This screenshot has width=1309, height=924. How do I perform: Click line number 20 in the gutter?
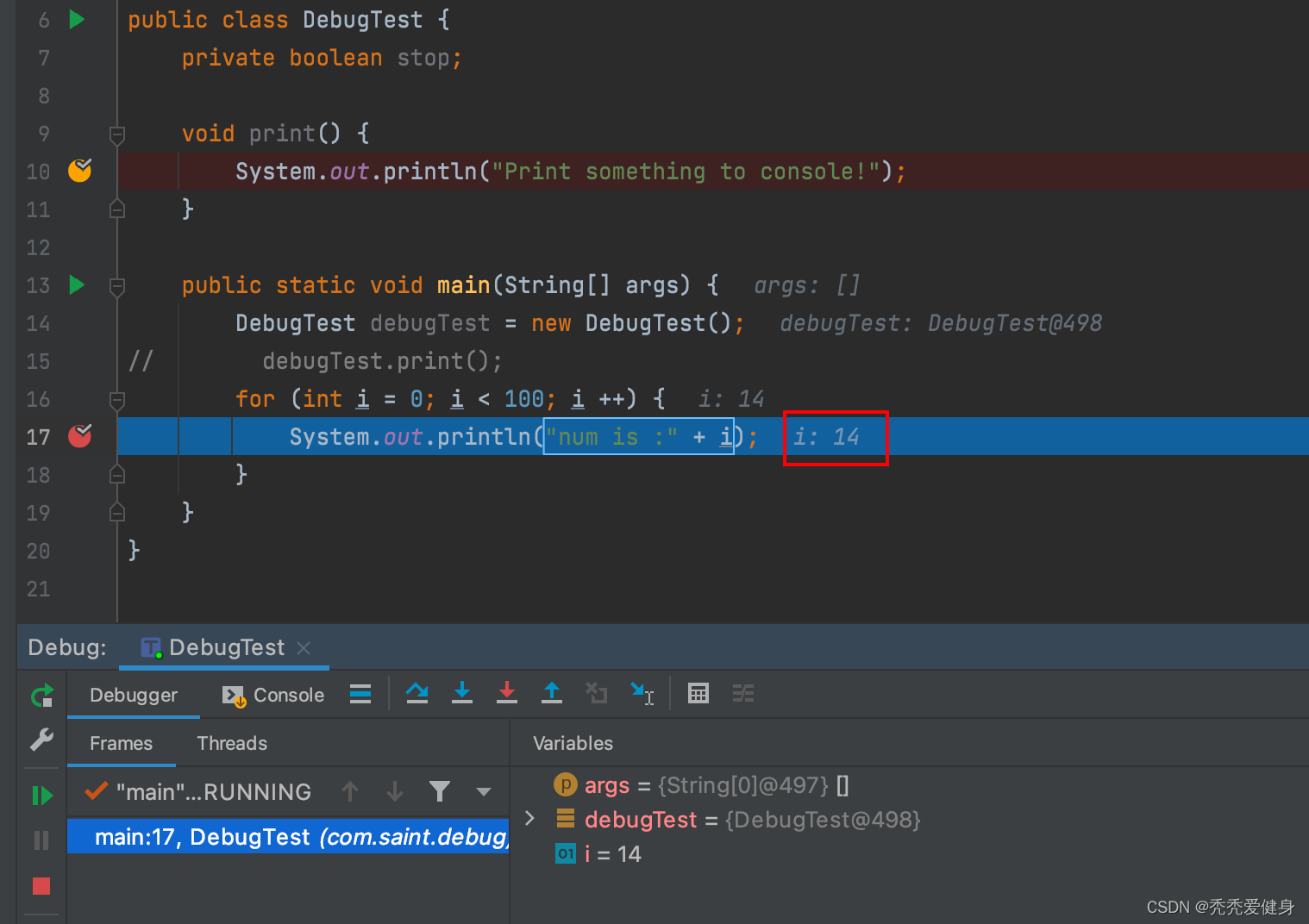pyautogui.click(x=38, y=551)
